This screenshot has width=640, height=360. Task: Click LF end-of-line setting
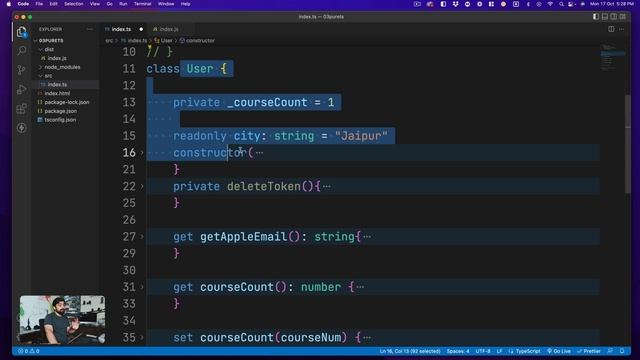[x=499, y=351]
